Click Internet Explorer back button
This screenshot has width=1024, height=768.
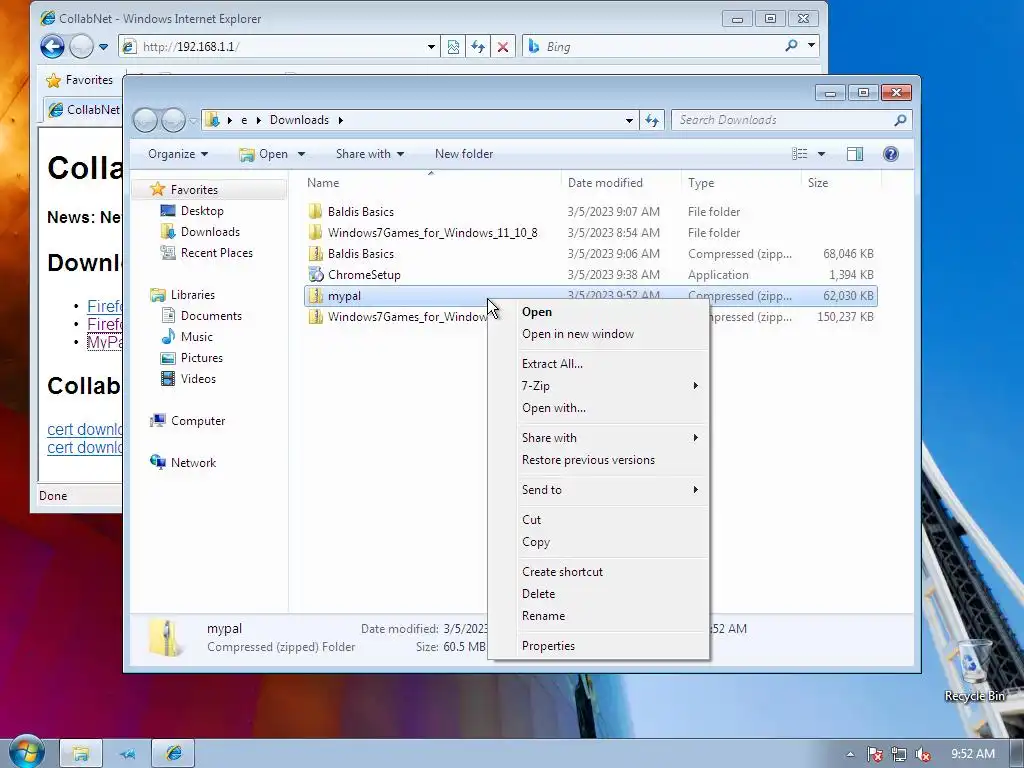tap(52, 46)
